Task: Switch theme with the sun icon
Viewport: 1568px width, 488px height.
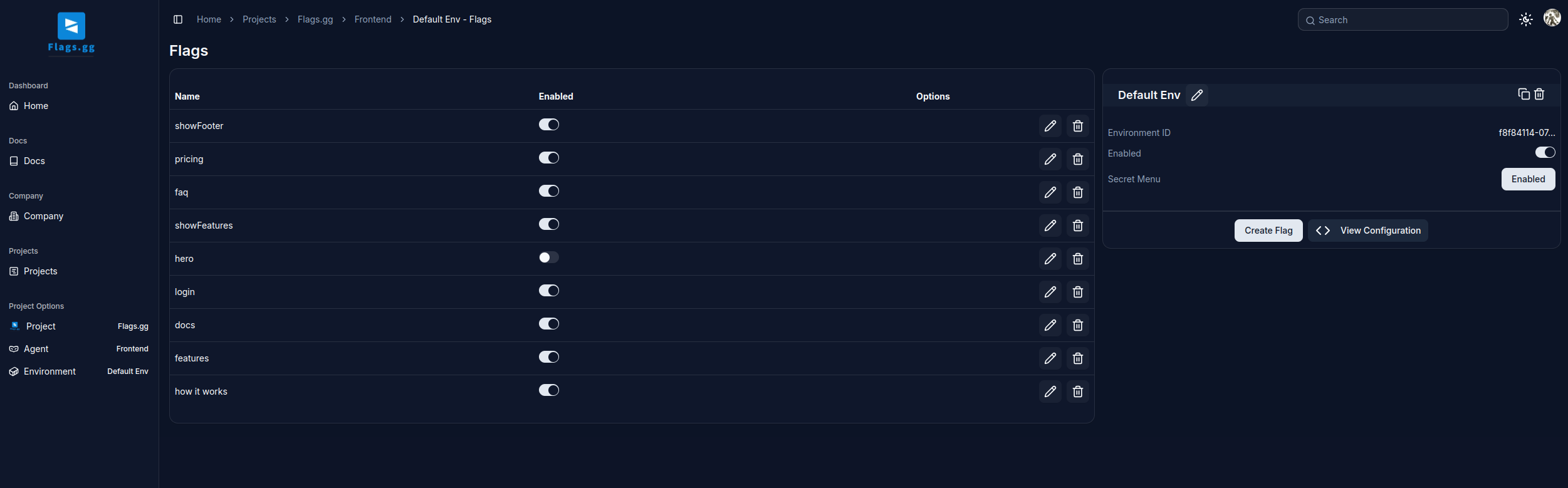Action: [x=1526, y=19]
